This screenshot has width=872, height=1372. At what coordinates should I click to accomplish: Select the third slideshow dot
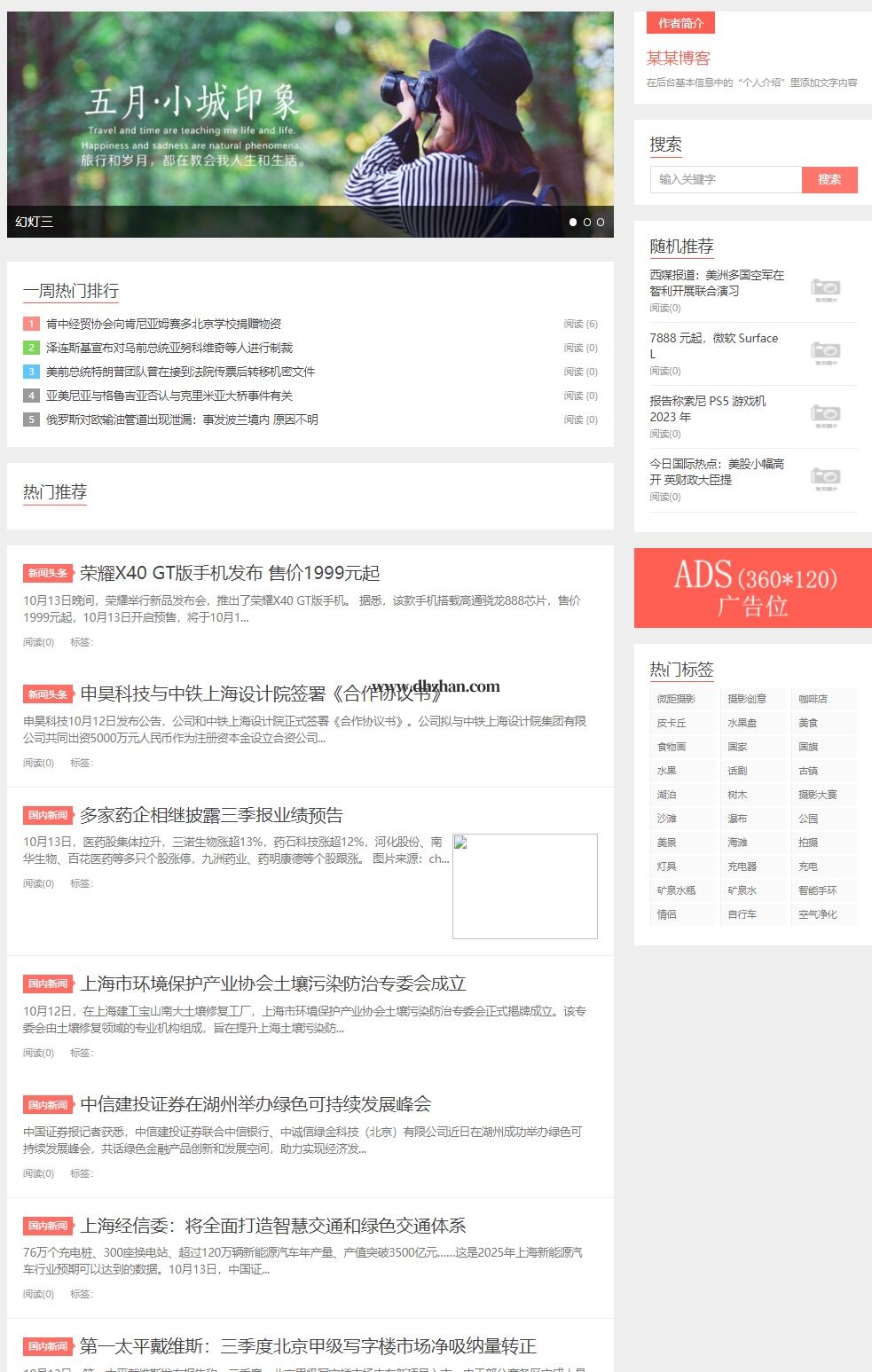pos(601,222)
